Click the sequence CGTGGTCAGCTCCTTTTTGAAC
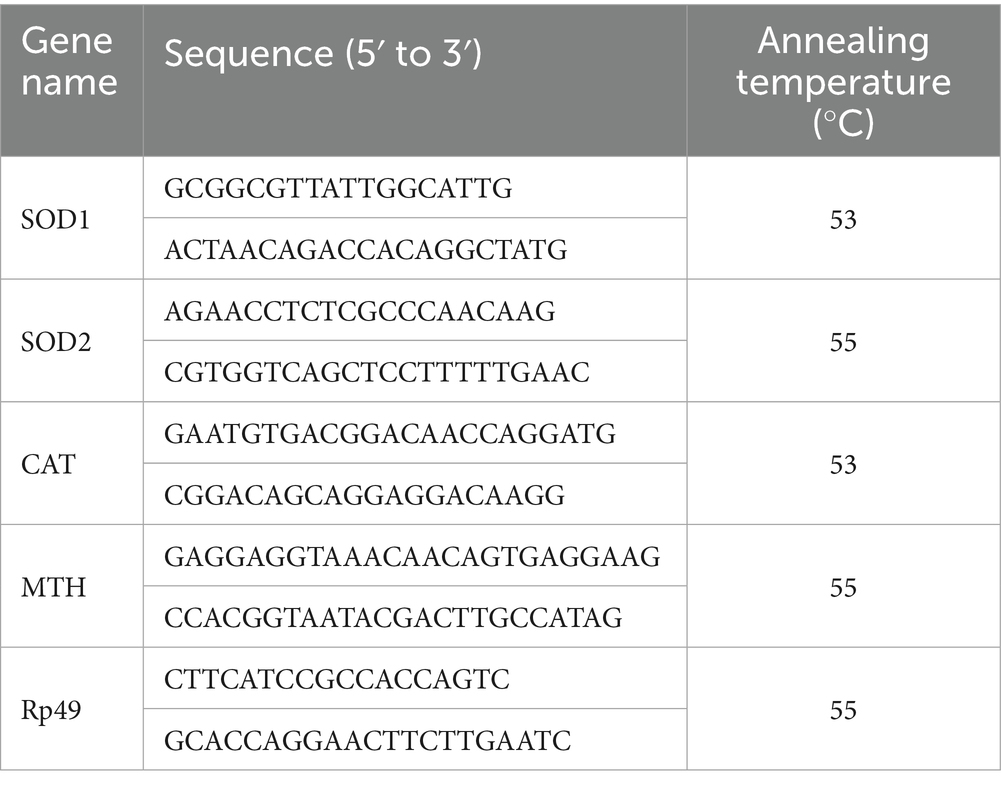Screen dimensions: 1001x788 [378, 372]
